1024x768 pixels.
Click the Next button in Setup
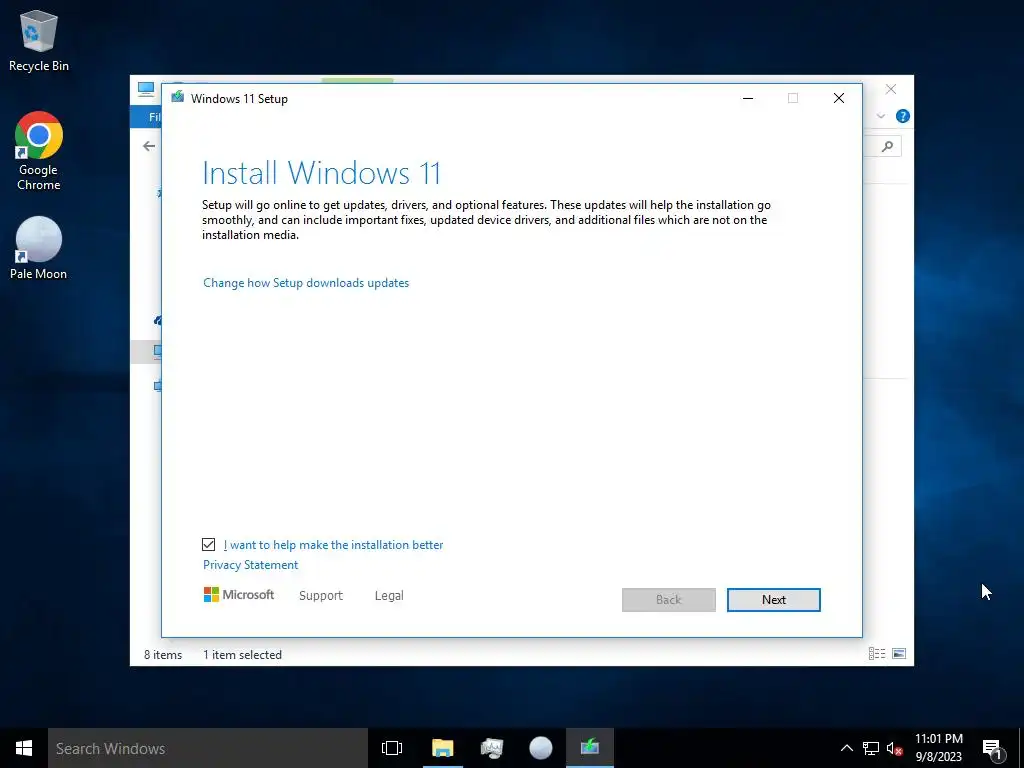click(x=773, y=600)
